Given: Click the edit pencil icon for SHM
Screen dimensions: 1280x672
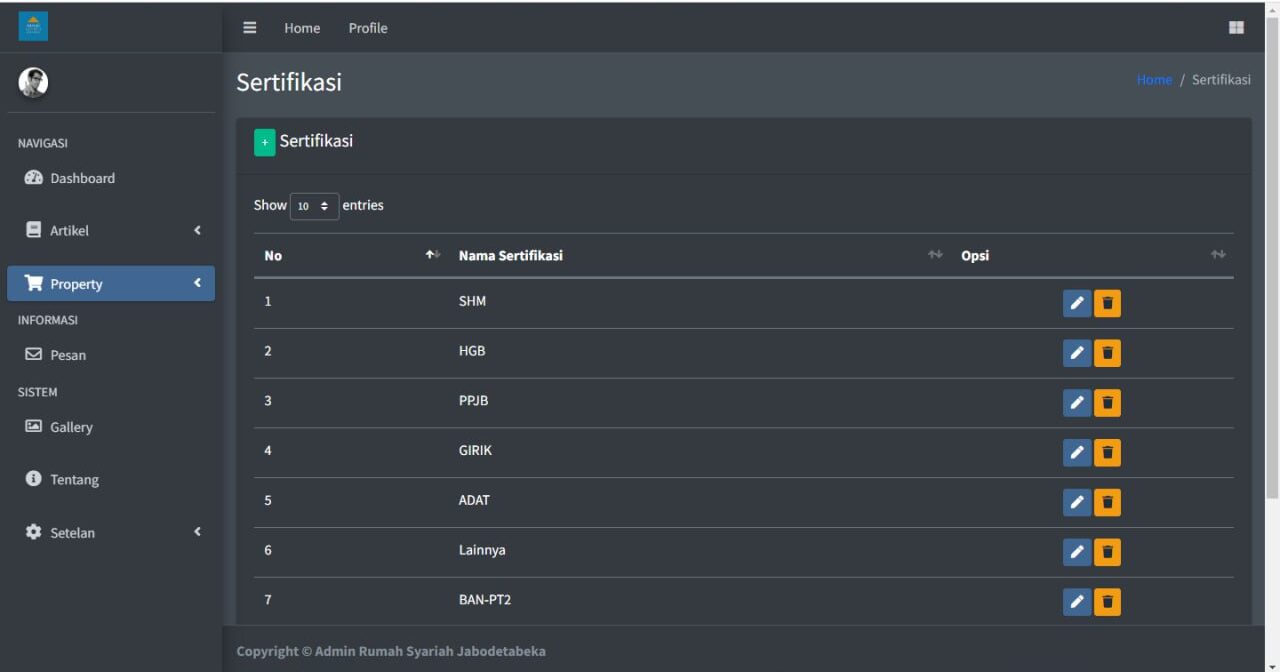Looking at the screenshot, I should pos(1076,303).
